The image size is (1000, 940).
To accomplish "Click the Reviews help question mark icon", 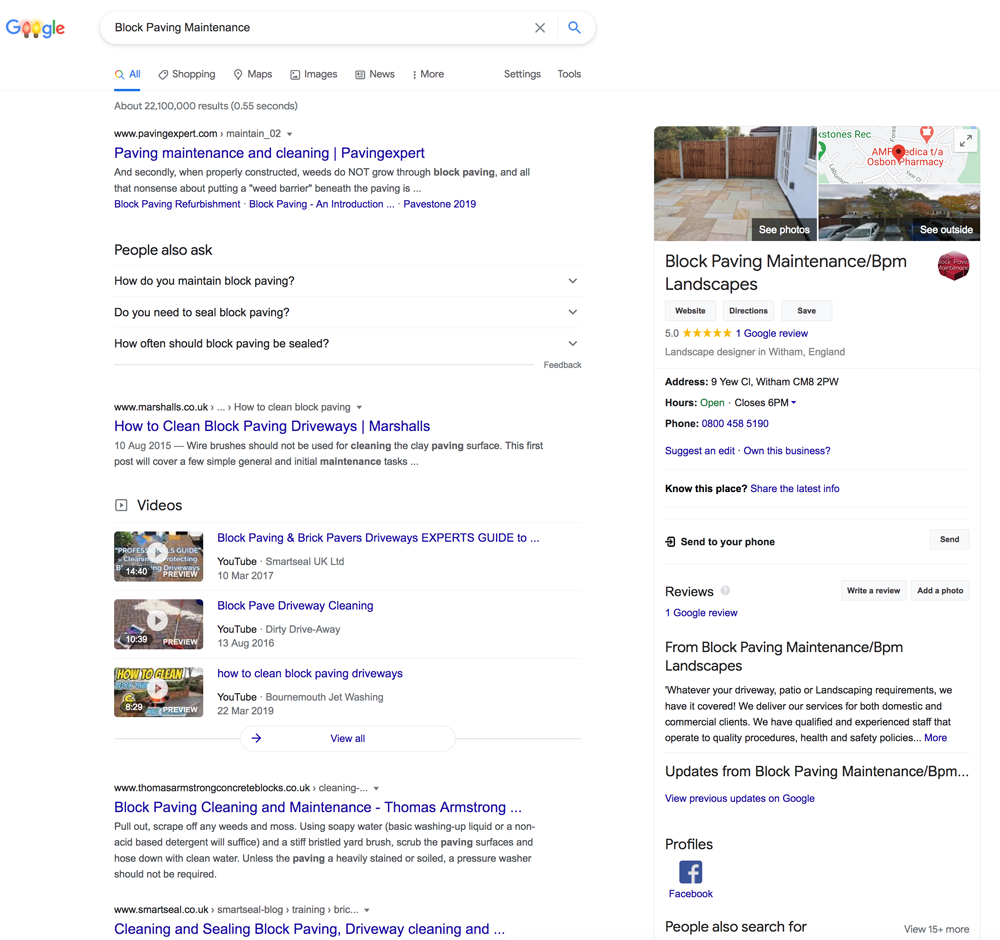I will point(725,591).
